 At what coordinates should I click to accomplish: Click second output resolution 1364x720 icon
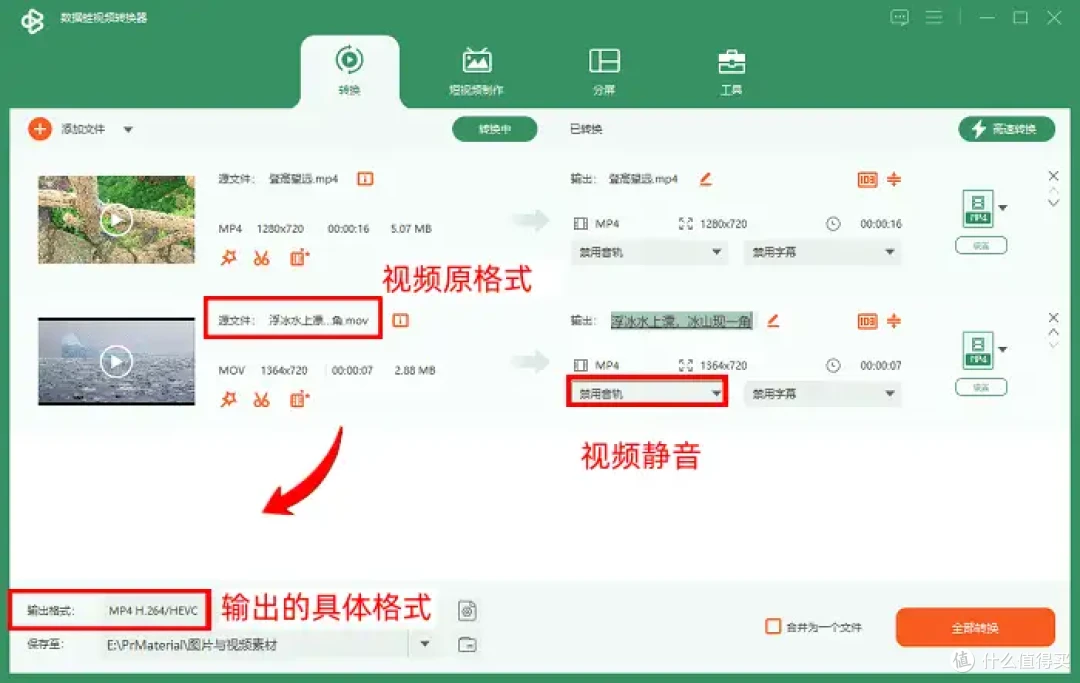[685, 365]
